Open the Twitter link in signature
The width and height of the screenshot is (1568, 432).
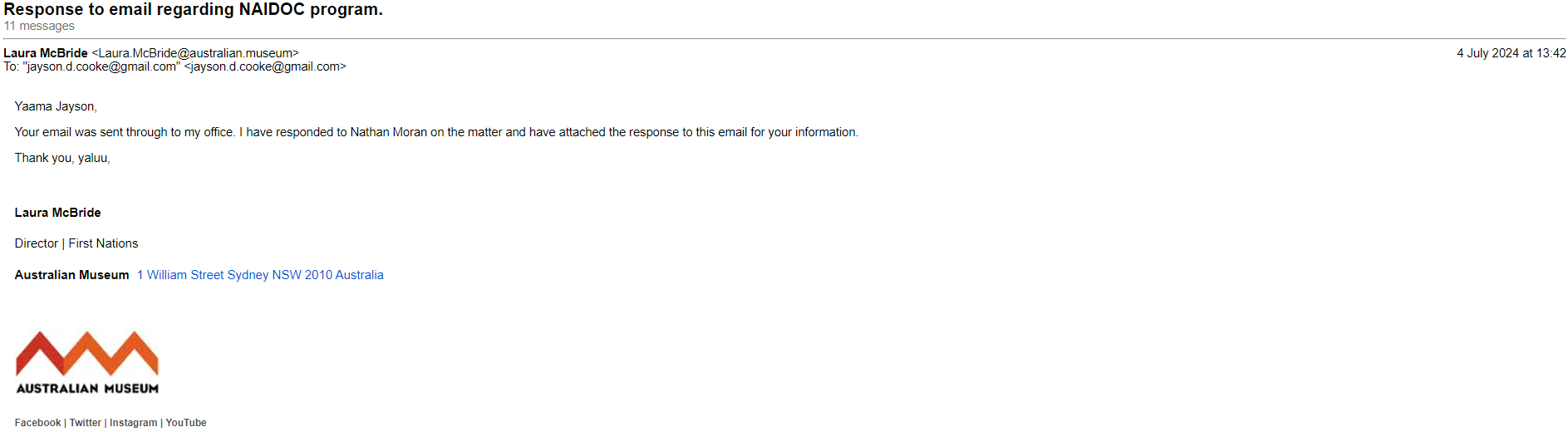click(86, 423)
